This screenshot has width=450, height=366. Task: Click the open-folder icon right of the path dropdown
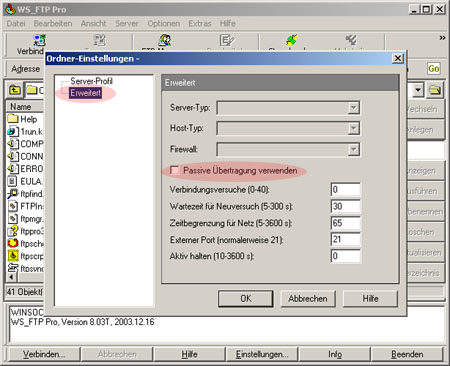(x=435, y=90)
